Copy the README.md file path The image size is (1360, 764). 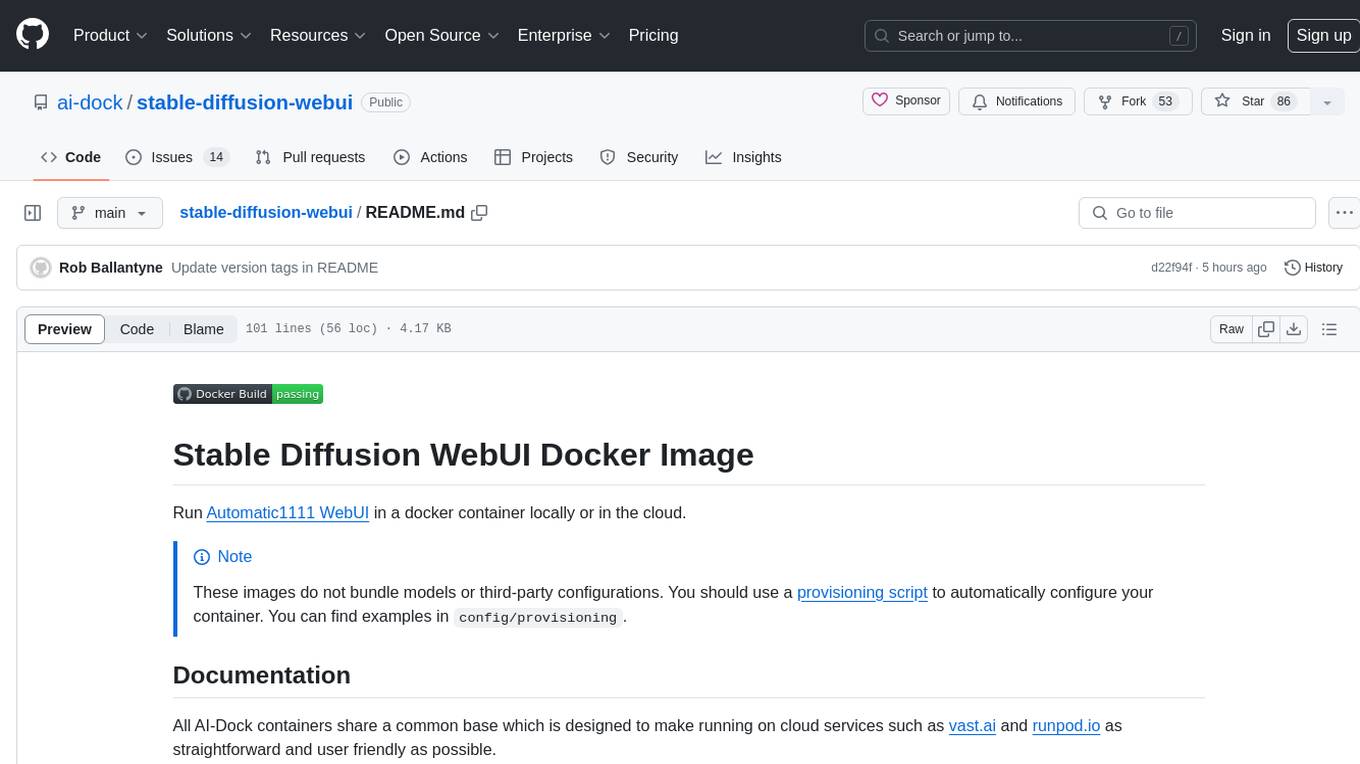point(479,212)
